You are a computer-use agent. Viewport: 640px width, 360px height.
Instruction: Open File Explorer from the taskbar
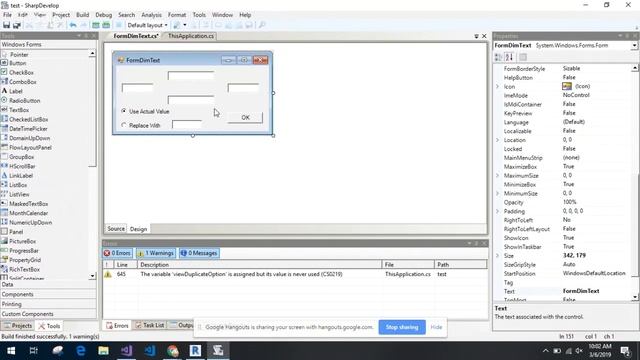pyautogui.click(x=103, y=351)
